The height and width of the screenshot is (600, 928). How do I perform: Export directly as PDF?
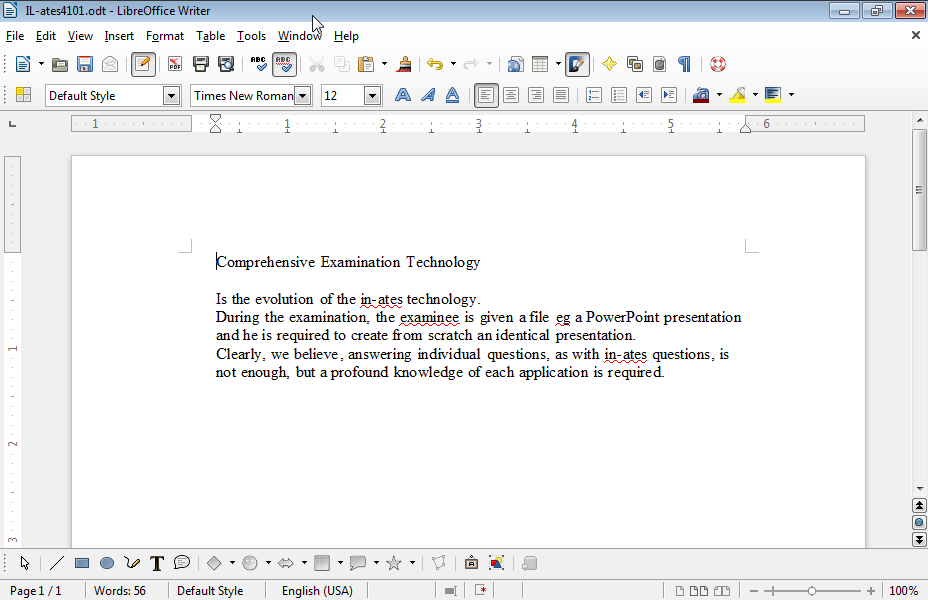(175, 64)
